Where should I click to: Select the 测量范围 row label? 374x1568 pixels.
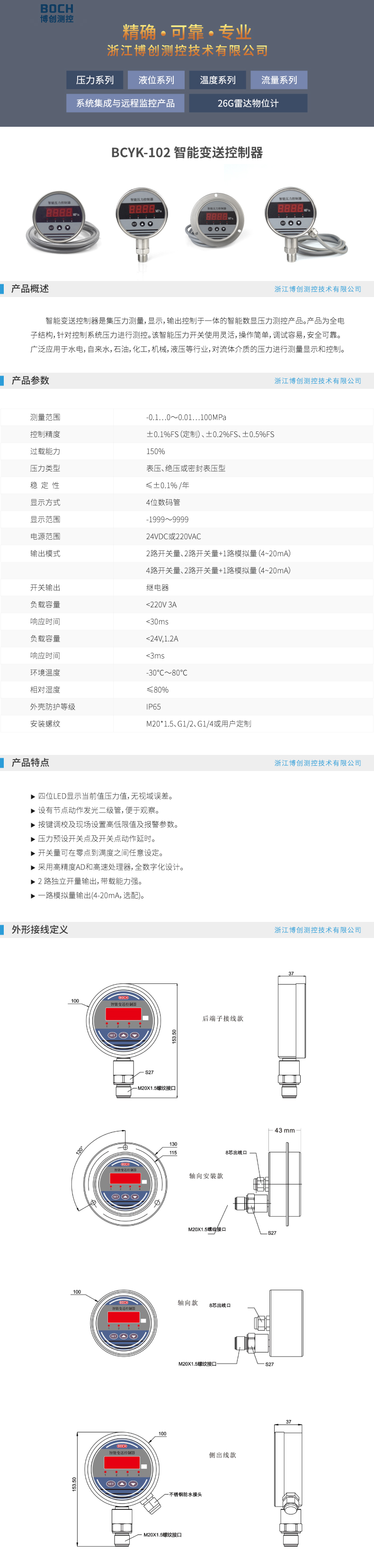[45, 417]
